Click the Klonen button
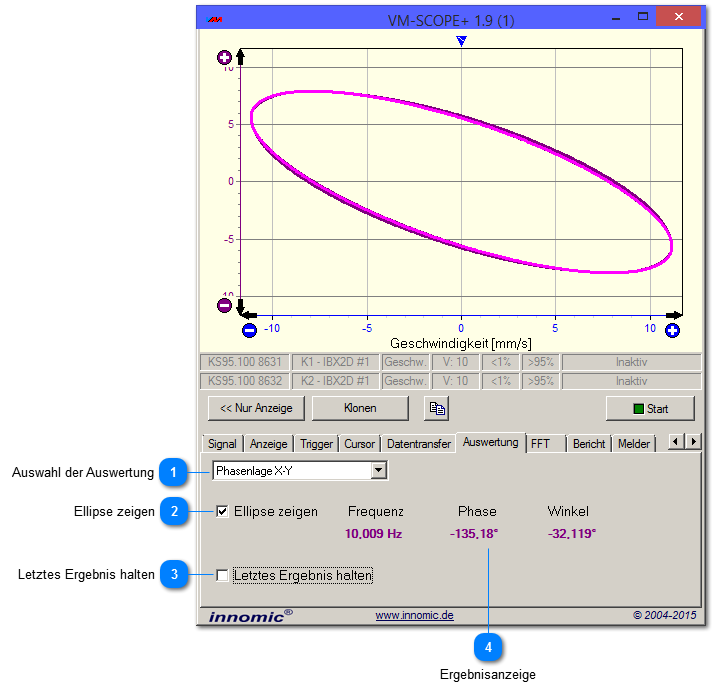 pyautogui.click(x=360, y=408)
